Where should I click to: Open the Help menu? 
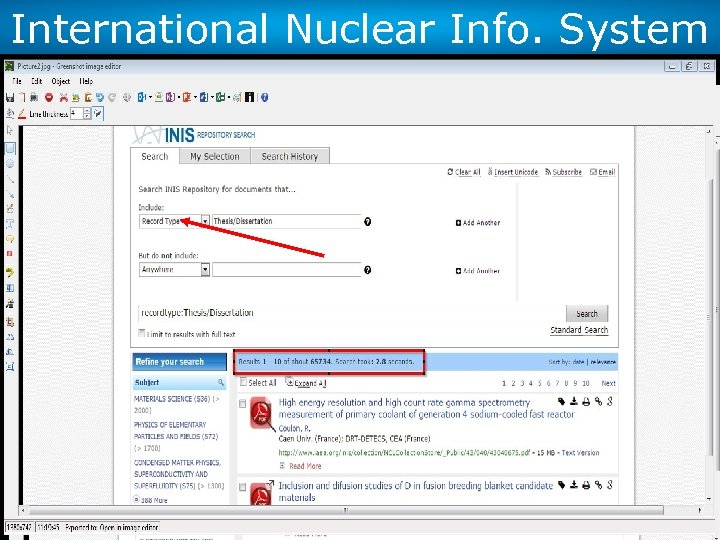coord(86,81)
